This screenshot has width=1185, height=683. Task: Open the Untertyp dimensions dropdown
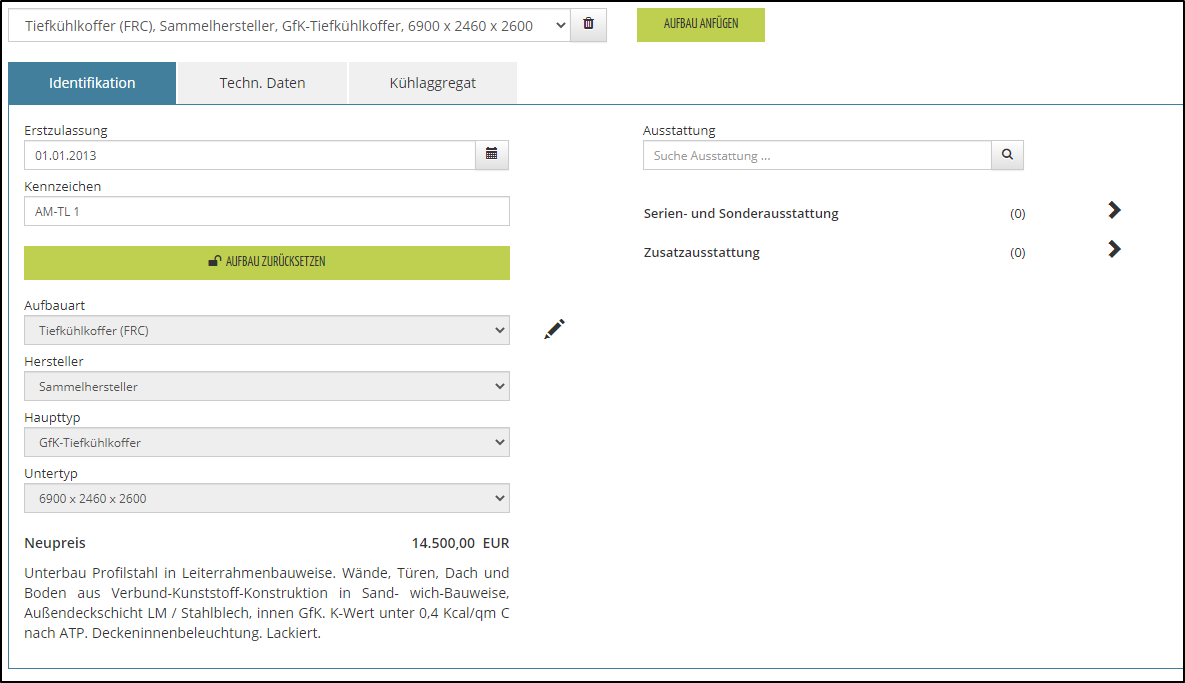click(266, 498)
